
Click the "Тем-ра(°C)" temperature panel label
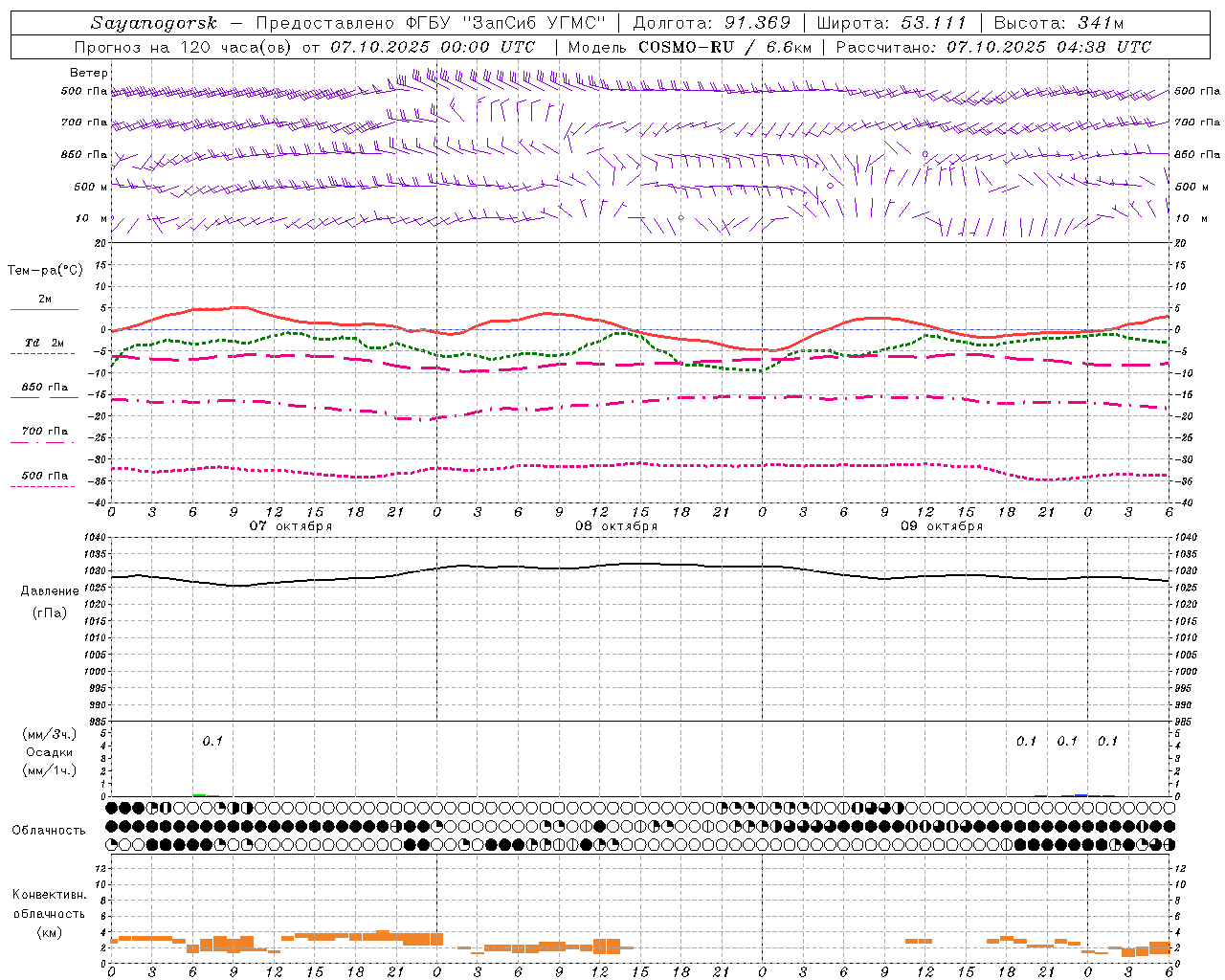point(45,271)
